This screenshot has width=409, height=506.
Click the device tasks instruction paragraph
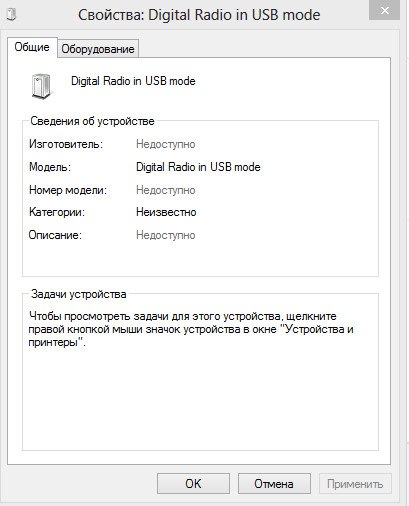(x=191, y=329)
